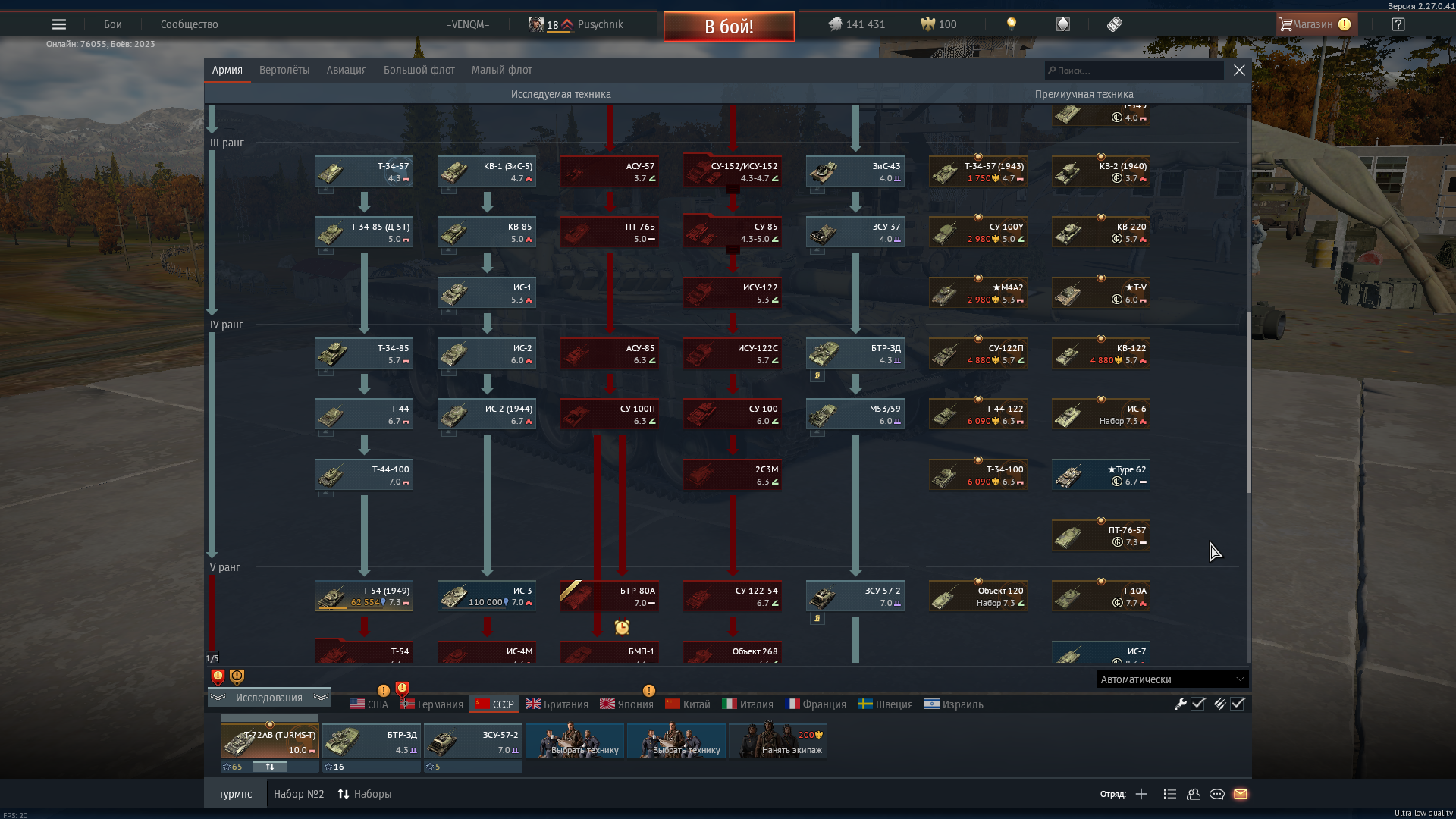This screenshot has height=819, width=1456.
Task: Open the tickets/coupons icon in top bar
Action: tap(1114, 24)
